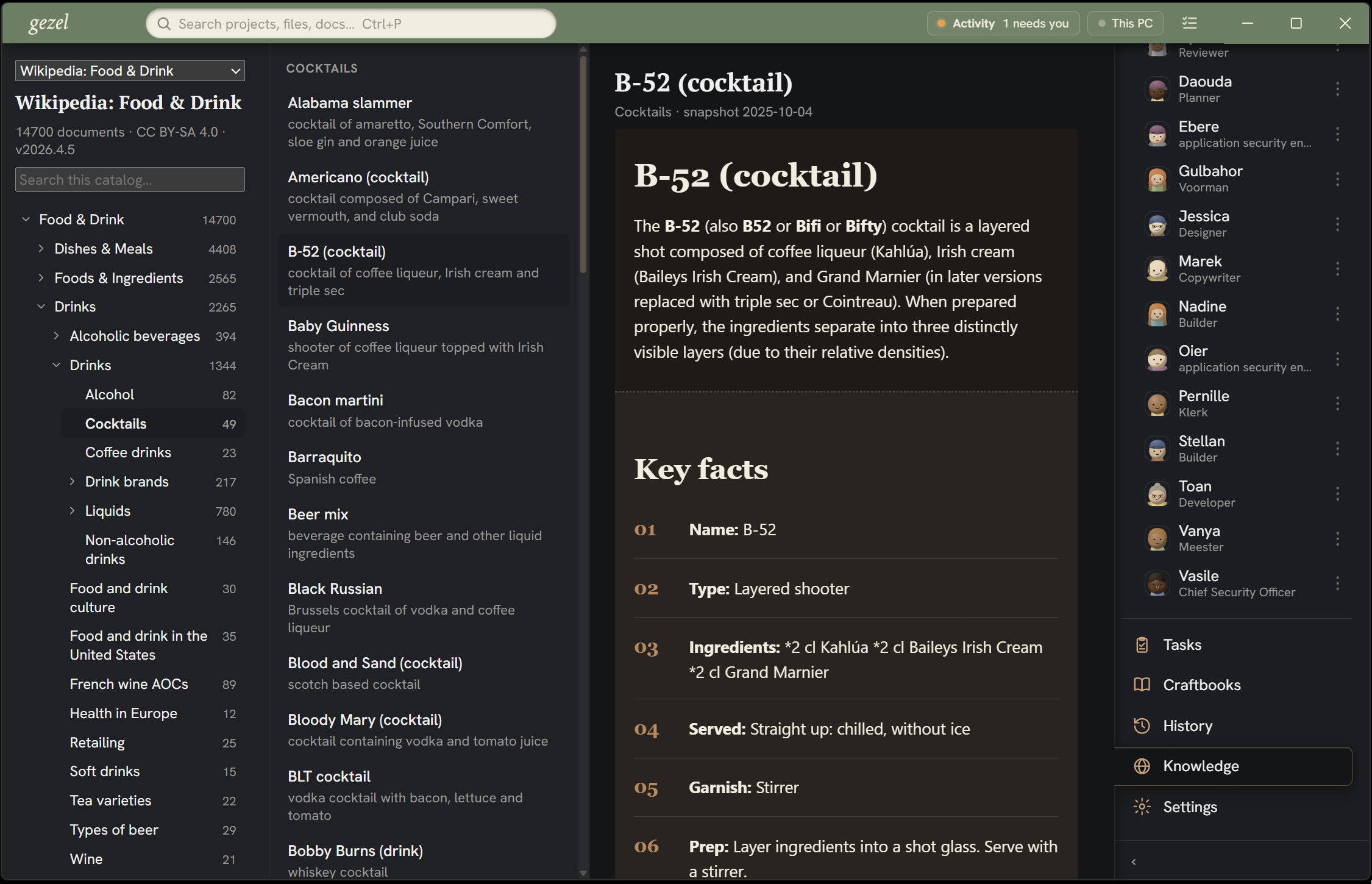Open the Black Russian entry
The image size is (1372, 884).
[x=424, y=608]
